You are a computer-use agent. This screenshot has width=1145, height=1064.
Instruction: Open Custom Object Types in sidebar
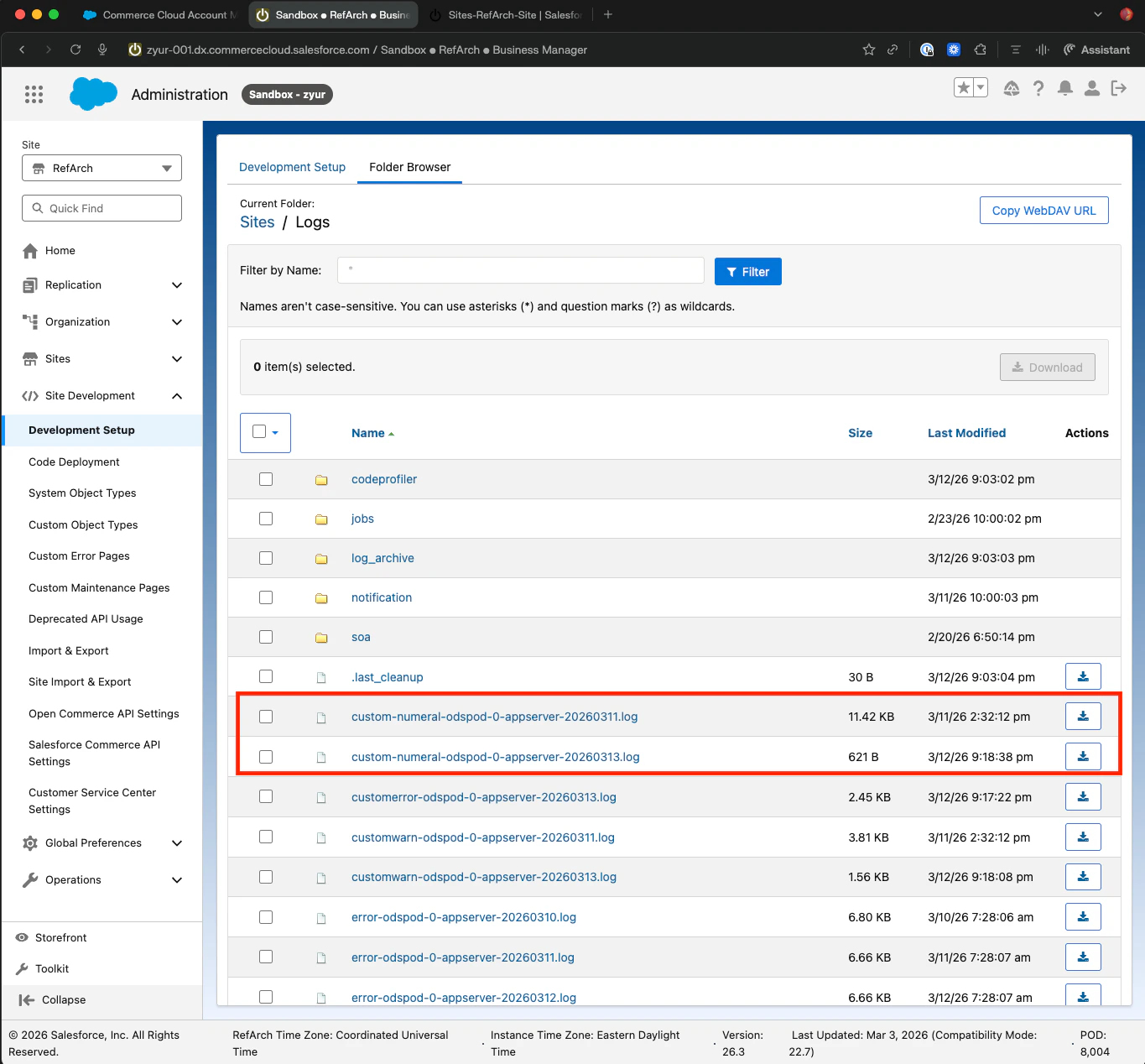(x=83, y=524)
